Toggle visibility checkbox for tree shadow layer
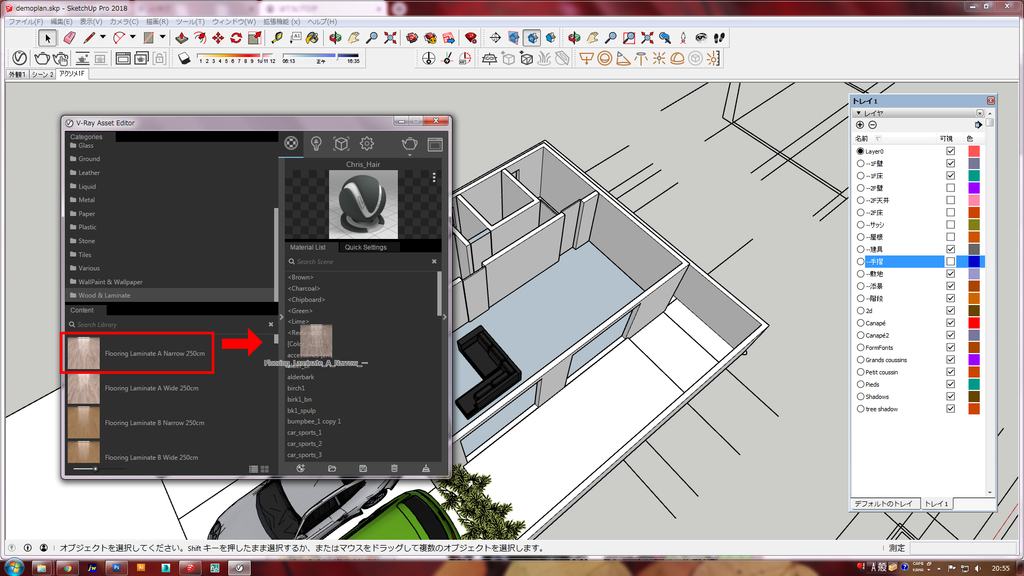This screenshot has height=576, width=1024. (x=950, y=409)
